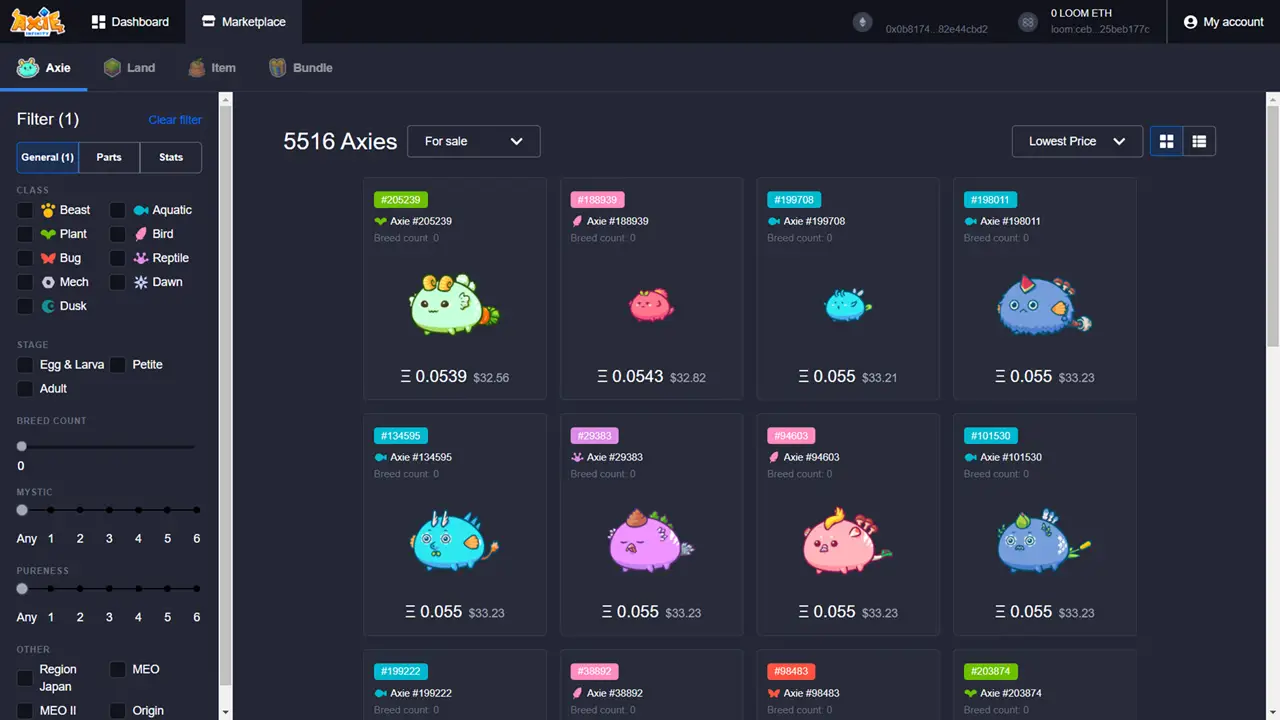Open Axie #199708 card image
1280x720 pixels.
848,304
